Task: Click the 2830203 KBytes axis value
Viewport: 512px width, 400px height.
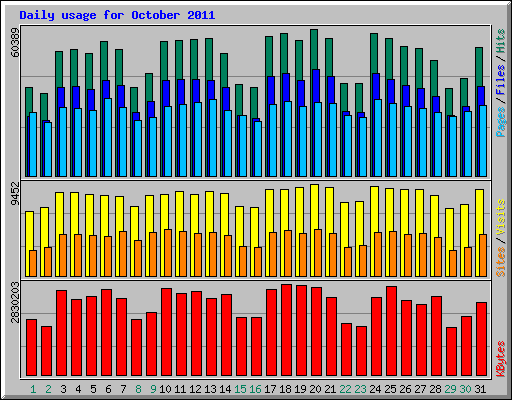Action: point(15,302)
